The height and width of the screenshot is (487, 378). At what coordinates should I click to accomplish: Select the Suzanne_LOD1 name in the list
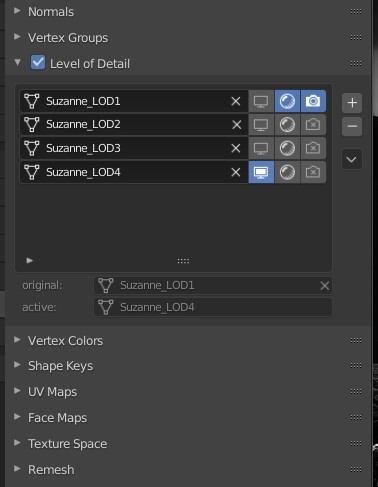pyautogui.click(x=83, y=101)
